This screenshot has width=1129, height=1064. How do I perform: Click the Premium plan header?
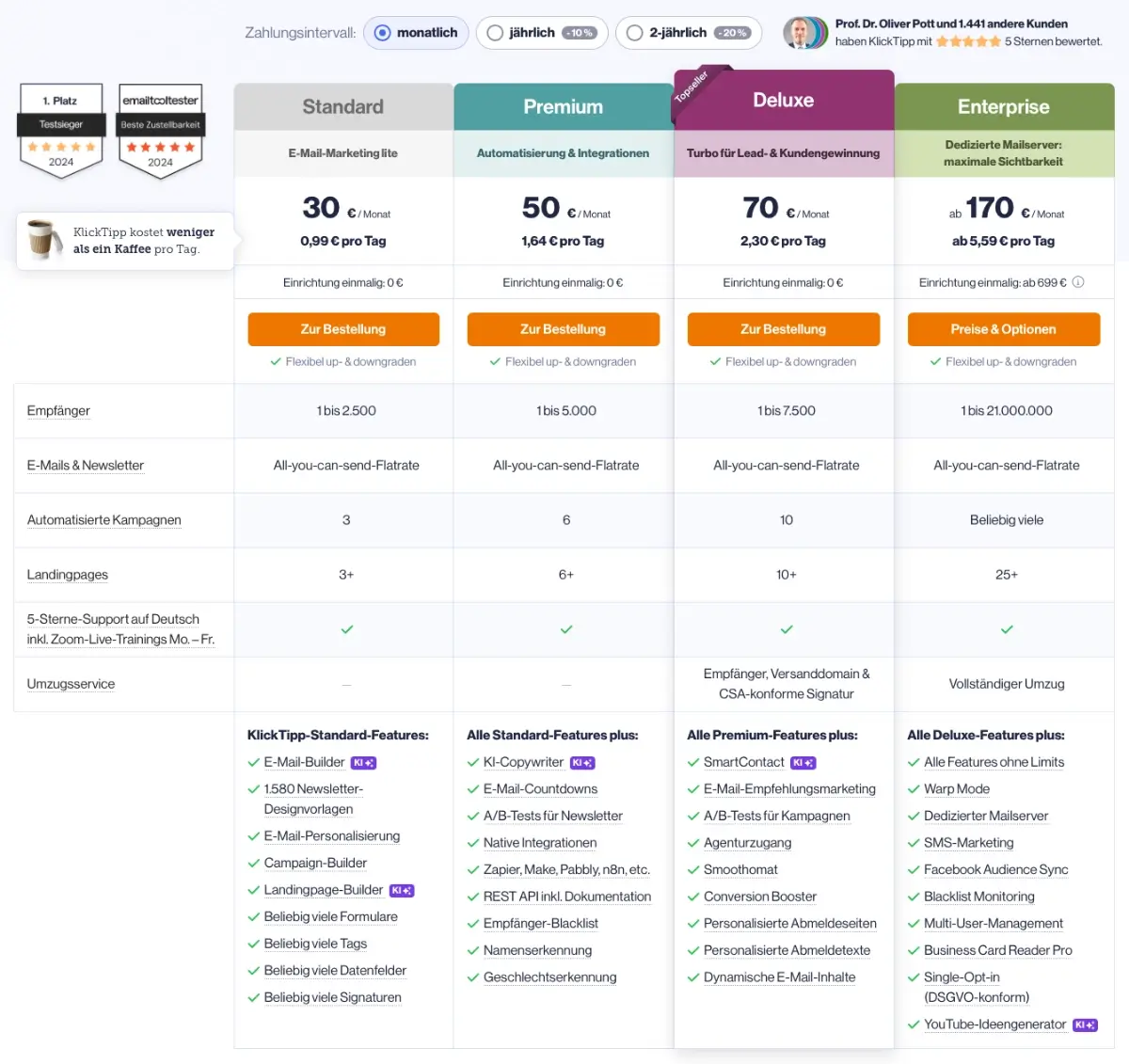coord(564,107)
